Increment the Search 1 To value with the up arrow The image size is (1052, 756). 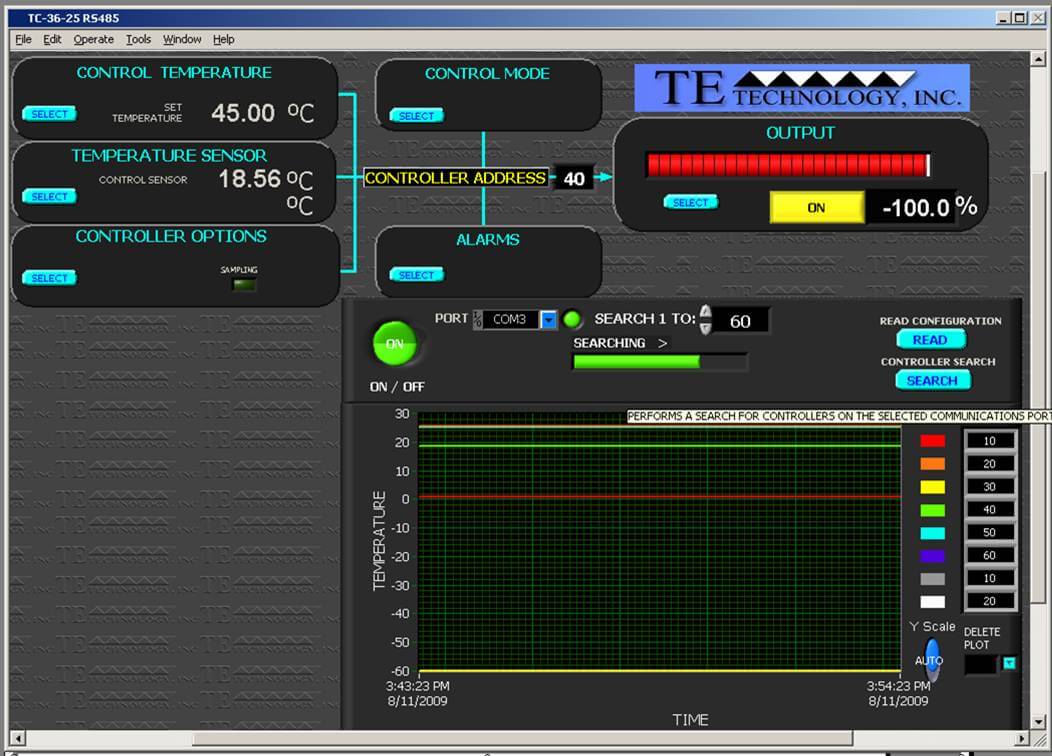tap(707, 314)
